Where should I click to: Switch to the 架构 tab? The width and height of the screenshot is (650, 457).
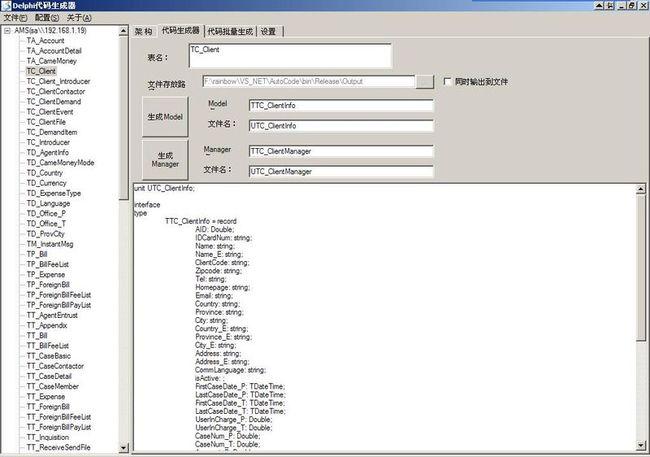[144, 31]
